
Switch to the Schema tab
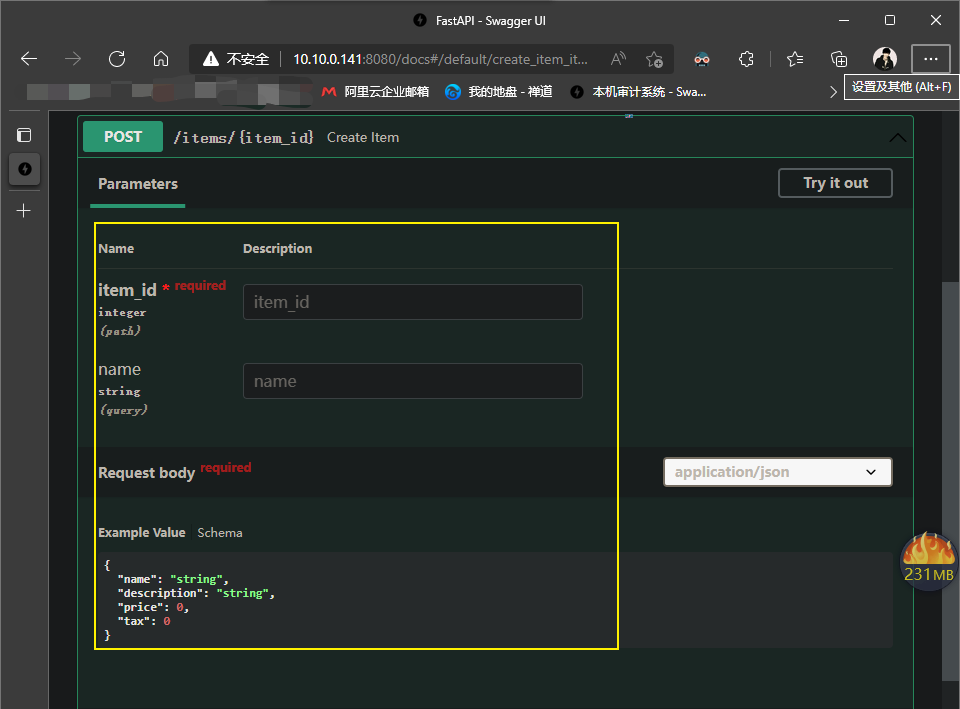click(x=219, y=533)
